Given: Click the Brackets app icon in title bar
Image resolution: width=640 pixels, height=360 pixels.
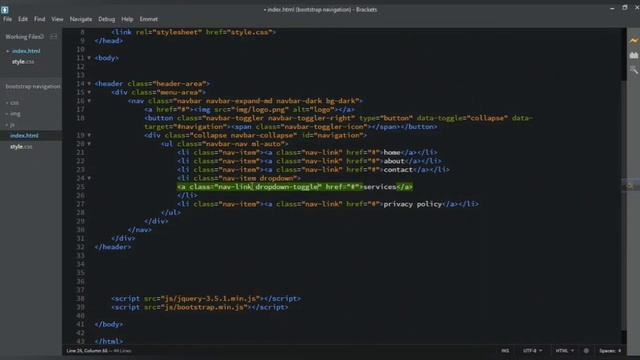Looking at the screenshot, I should [5, 9].
